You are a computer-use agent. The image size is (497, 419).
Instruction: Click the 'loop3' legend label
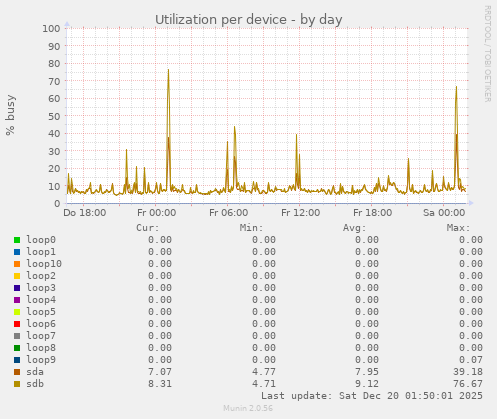[41, 288]
